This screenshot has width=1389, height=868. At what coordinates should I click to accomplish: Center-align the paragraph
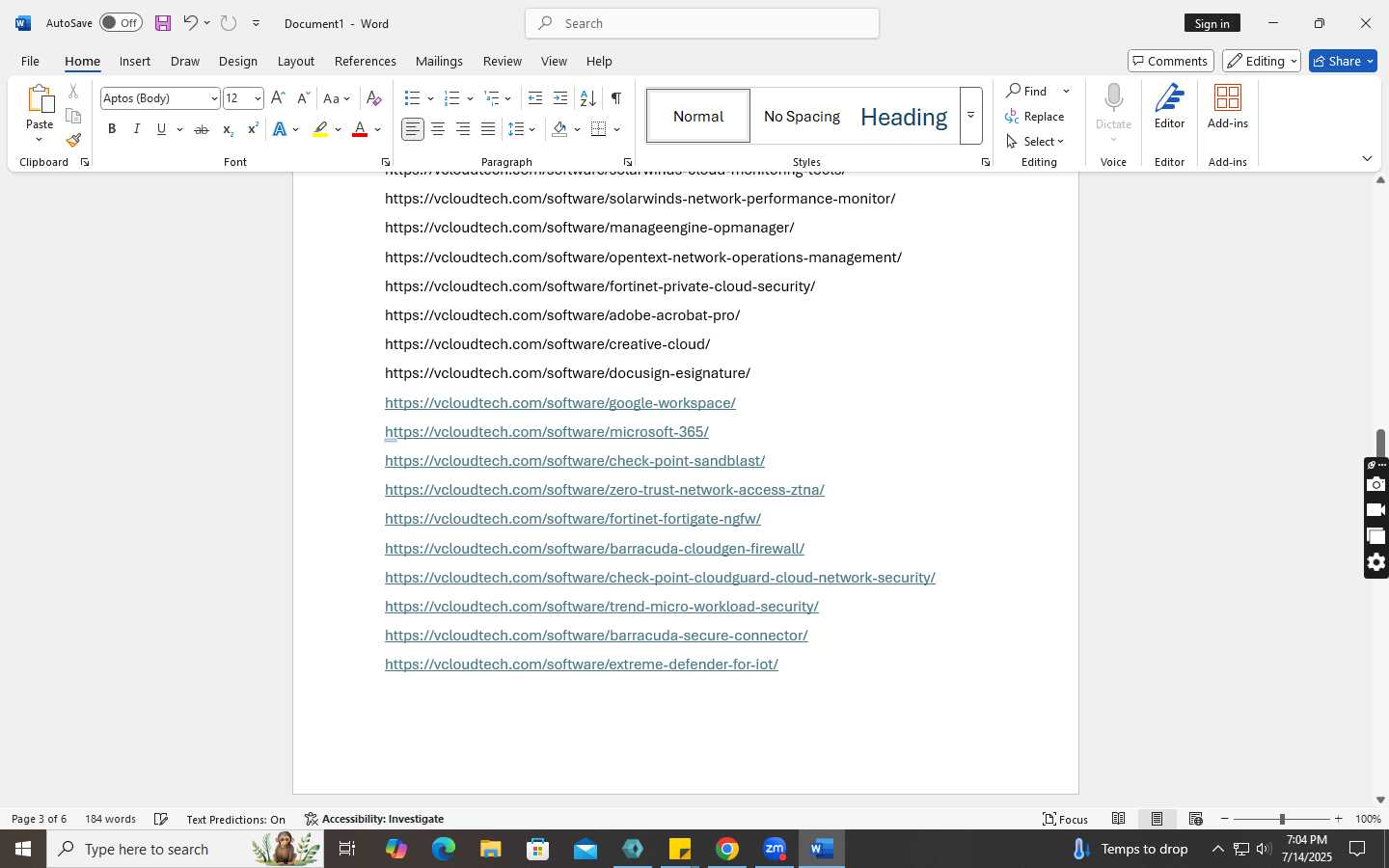pyautogui.click(x=438, y=129)
